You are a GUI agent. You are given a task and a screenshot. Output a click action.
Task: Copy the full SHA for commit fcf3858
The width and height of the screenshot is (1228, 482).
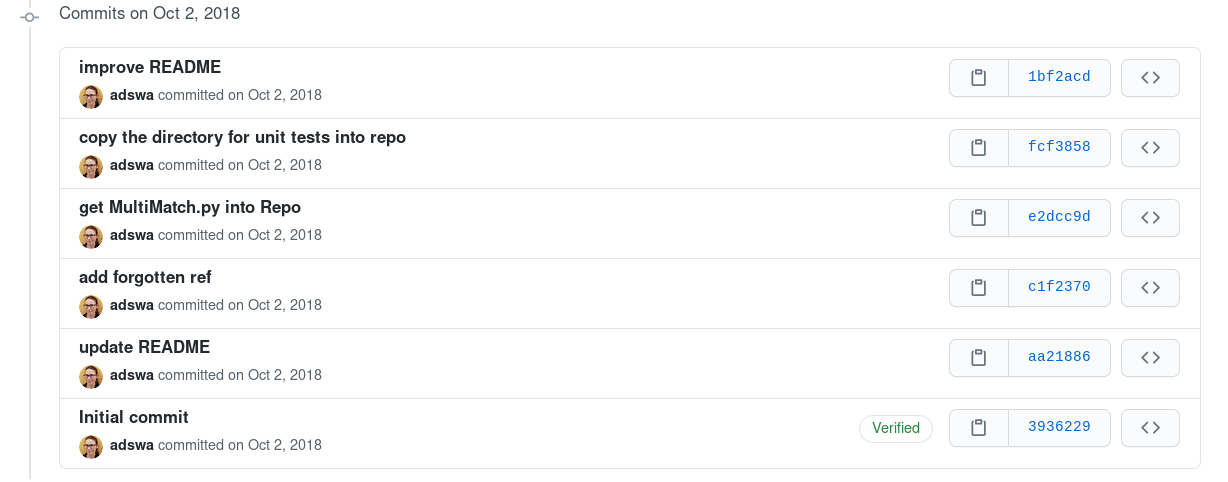[979, 148]
